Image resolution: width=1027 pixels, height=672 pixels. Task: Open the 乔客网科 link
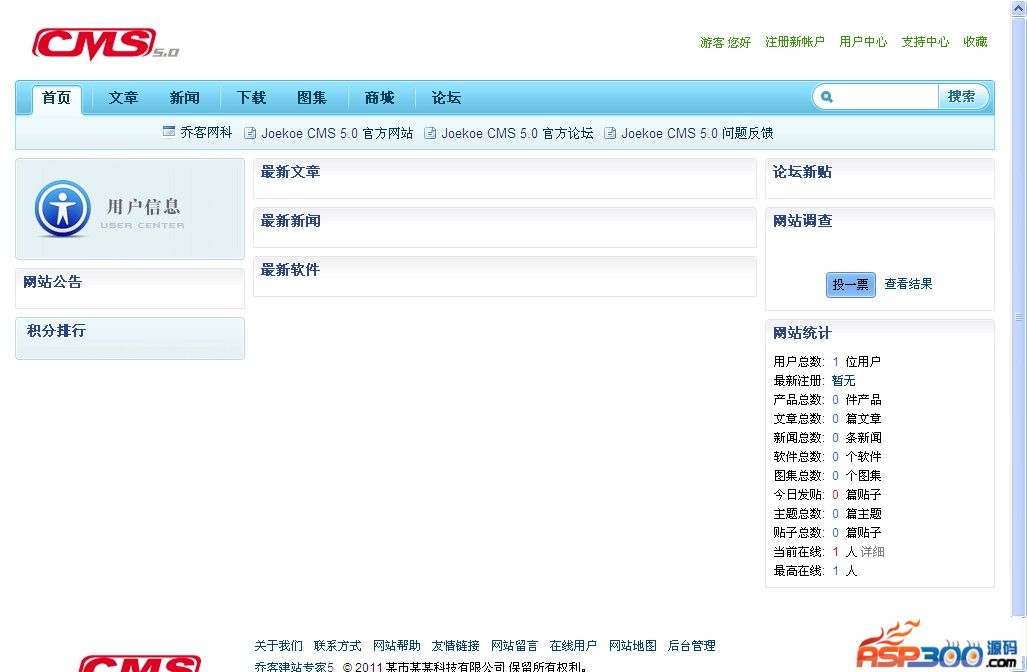pyautogui.click(x=206, y=132)
